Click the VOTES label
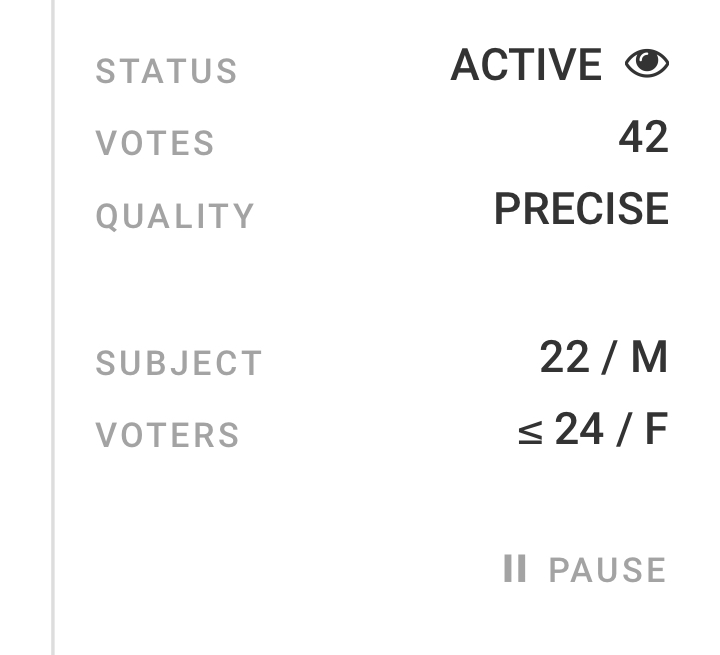This screenshot has width=720, height=655. pos(155,144)
